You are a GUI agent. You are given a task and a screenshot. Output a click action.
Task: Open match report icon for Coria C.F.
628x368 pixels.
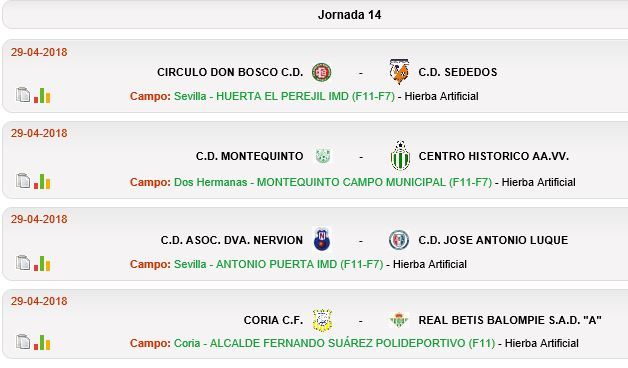(x=23, y=342)
